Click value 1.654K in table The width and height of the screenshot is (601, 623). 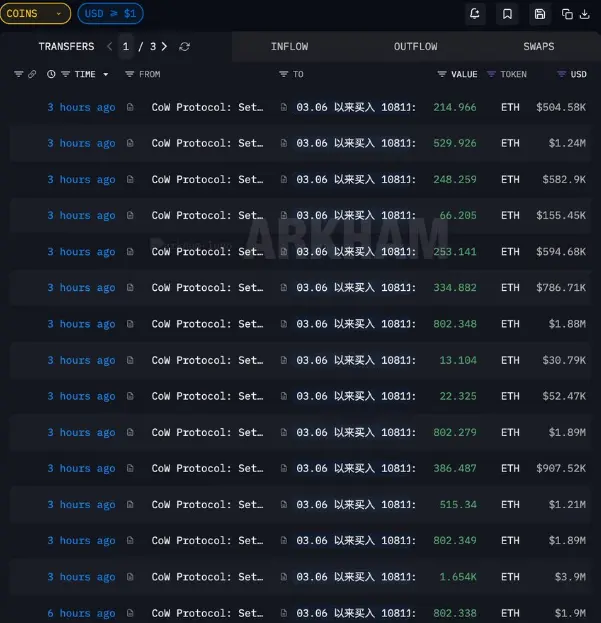click(x=458, y=577)
